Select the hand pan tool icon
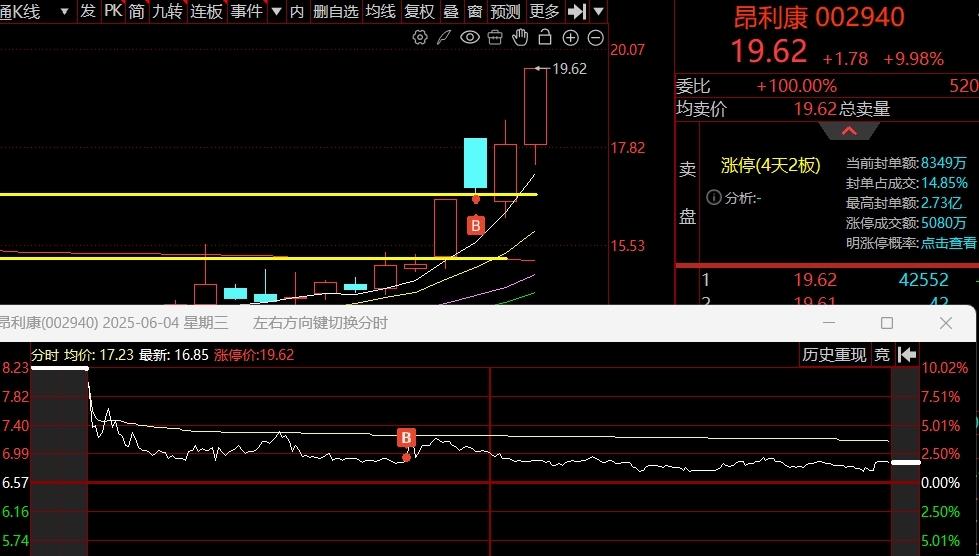Image resolution: width=979 pixels, height=556 pixels. point(520,37)
